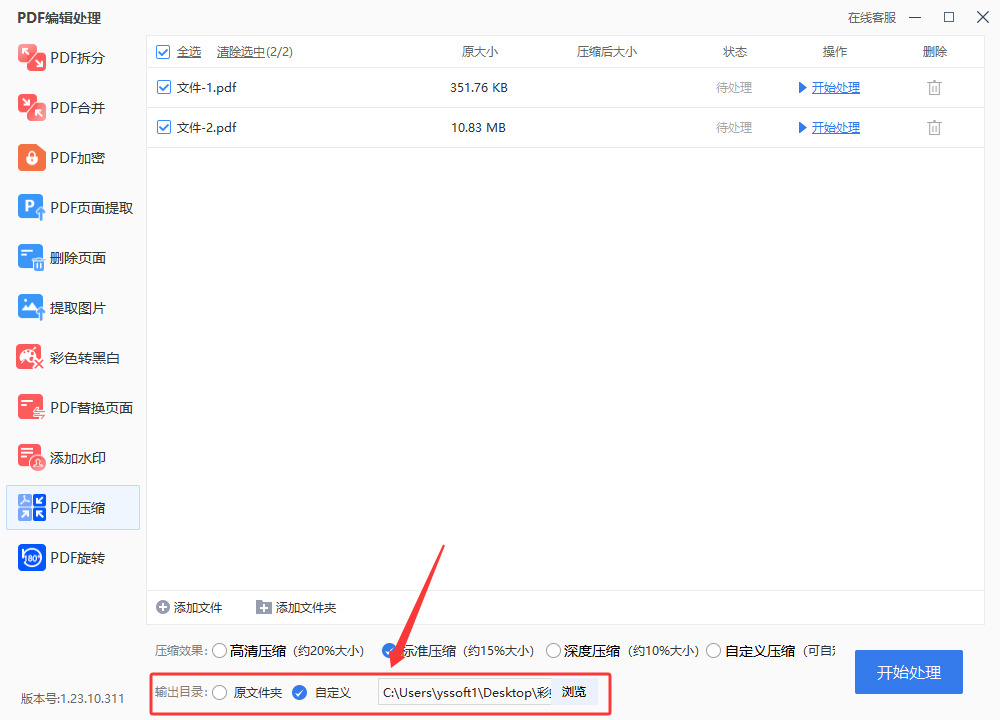Click the 添加文件 label

pyautogui.click(x=198, y=608)
